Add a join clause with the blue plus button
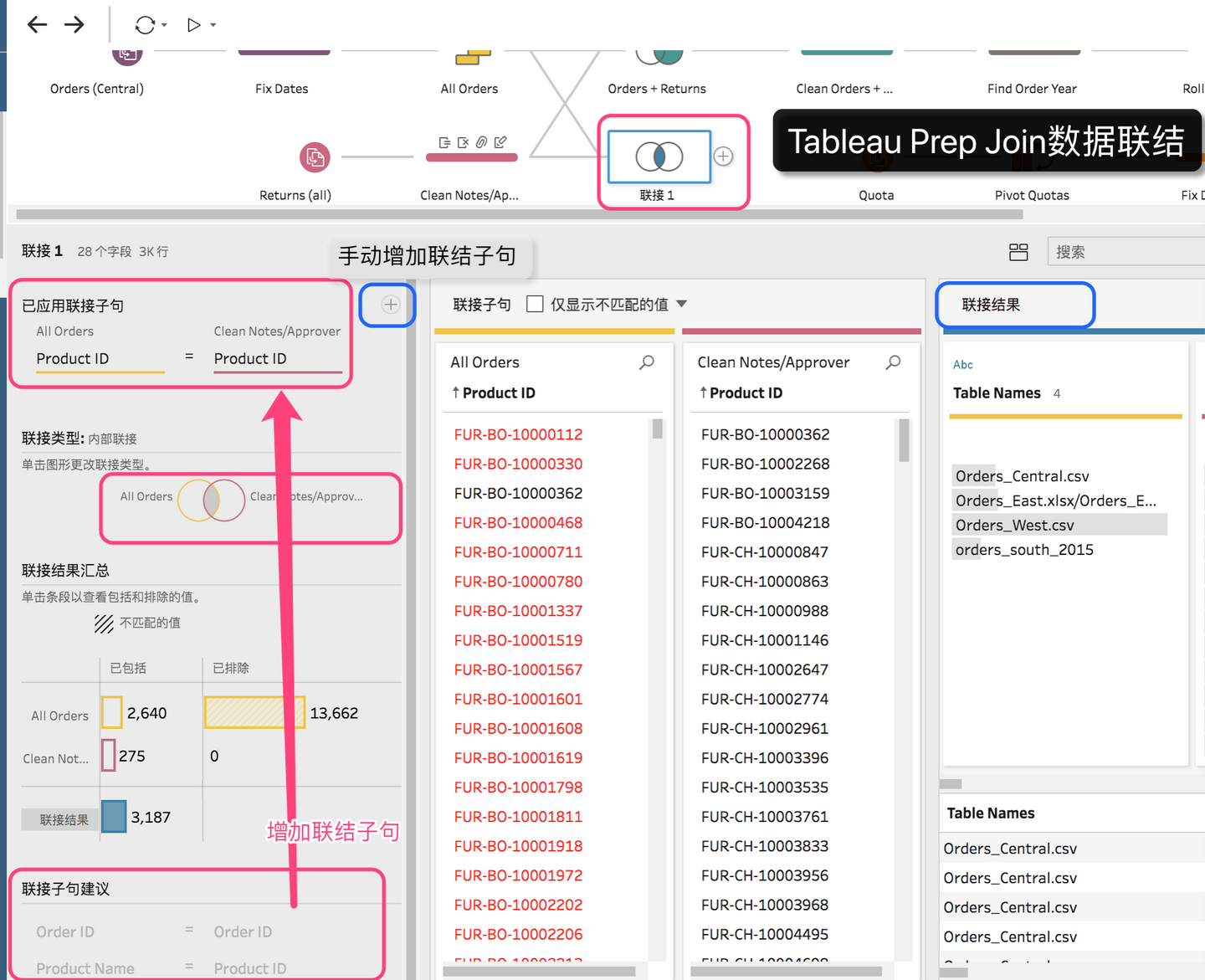 pos(387,305)
